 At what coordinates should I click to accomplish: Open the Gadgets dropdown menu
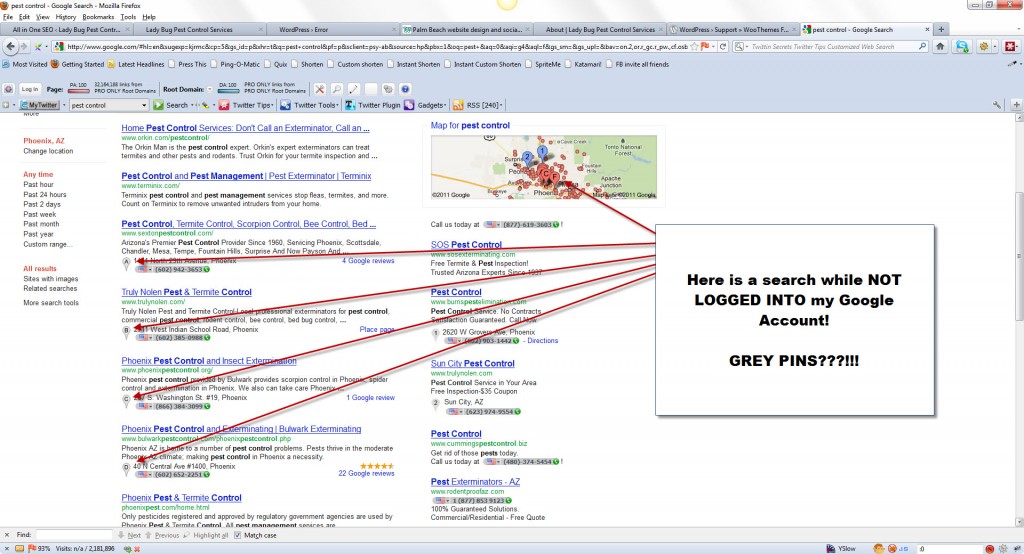coord(425,105)
